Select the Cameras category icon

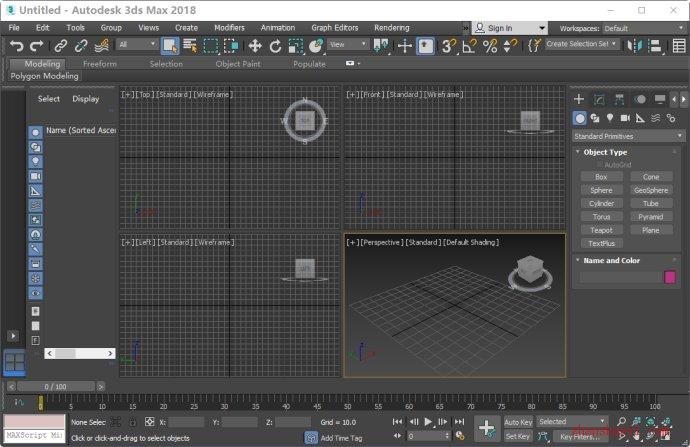625,118
